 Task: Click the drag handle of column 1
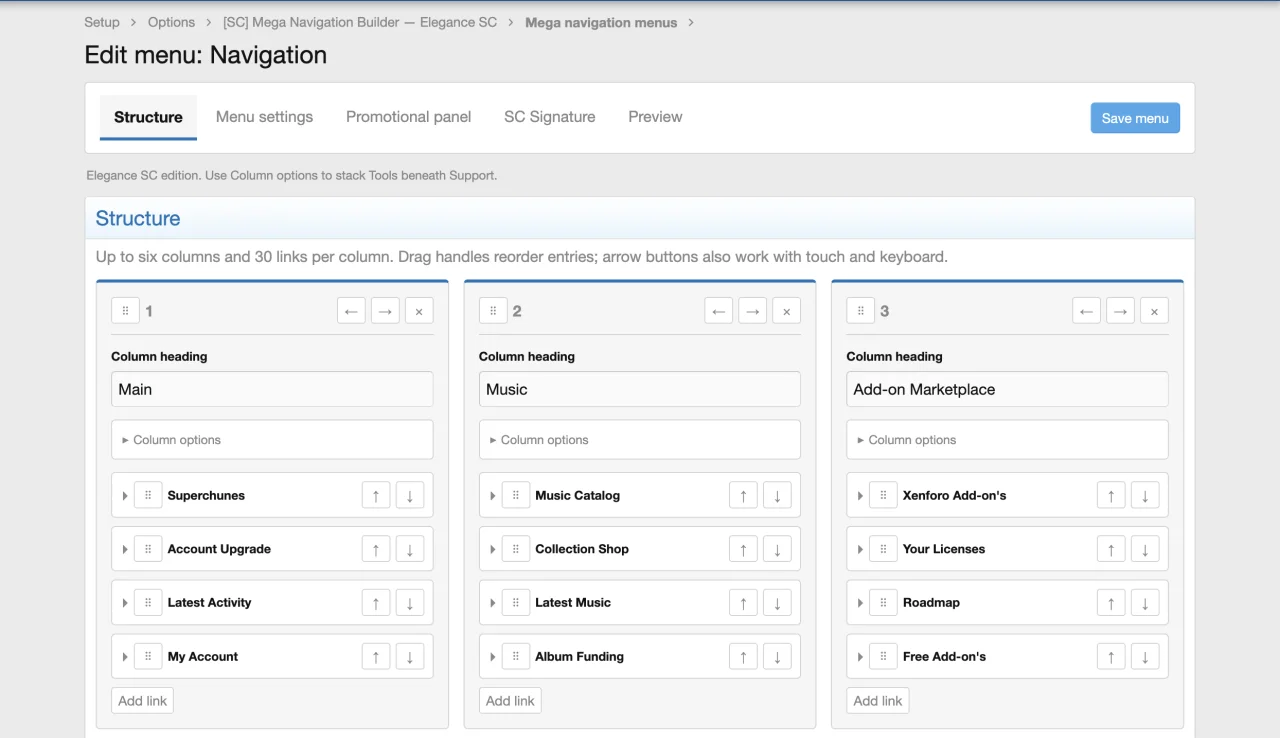pyautogui.click(x=125, y=311)
